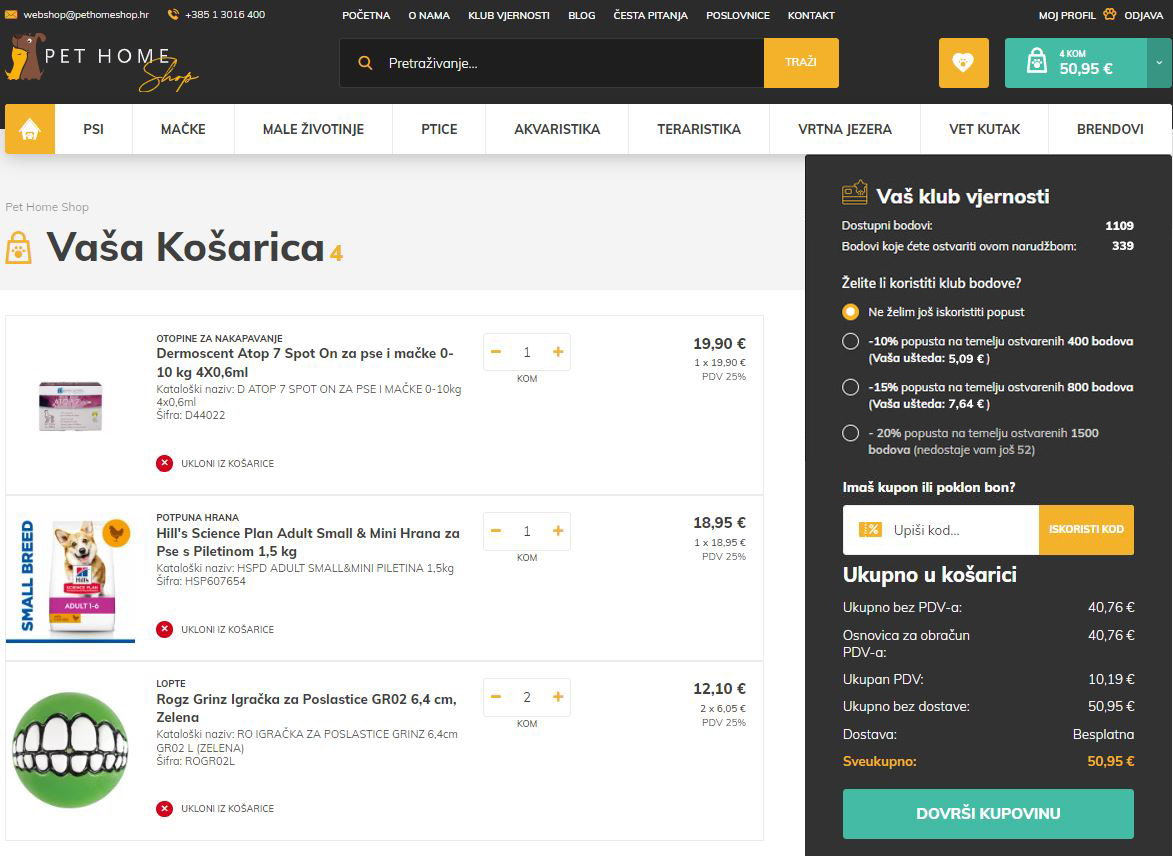Open Hill's Science Plan Adult product title
1173x856 pixels.
(x=307, y=542)
